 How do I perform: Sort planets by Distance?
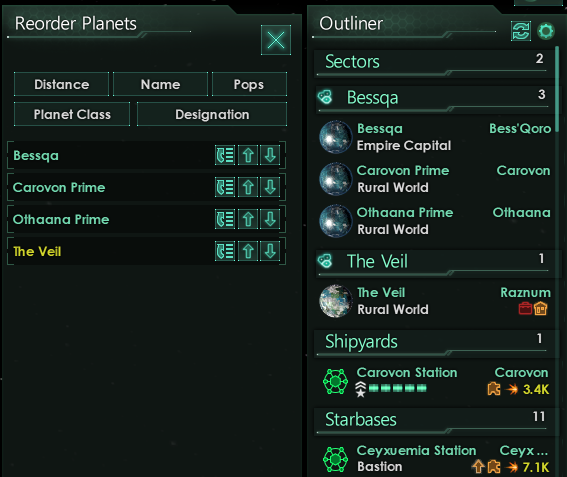coord(61,84)
